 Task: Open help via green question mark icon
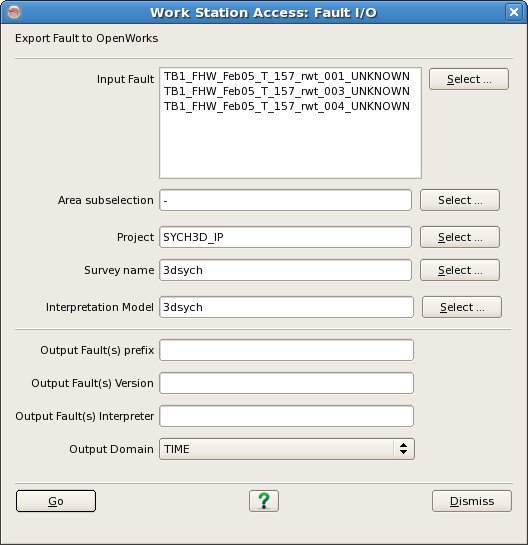(263, 501)
